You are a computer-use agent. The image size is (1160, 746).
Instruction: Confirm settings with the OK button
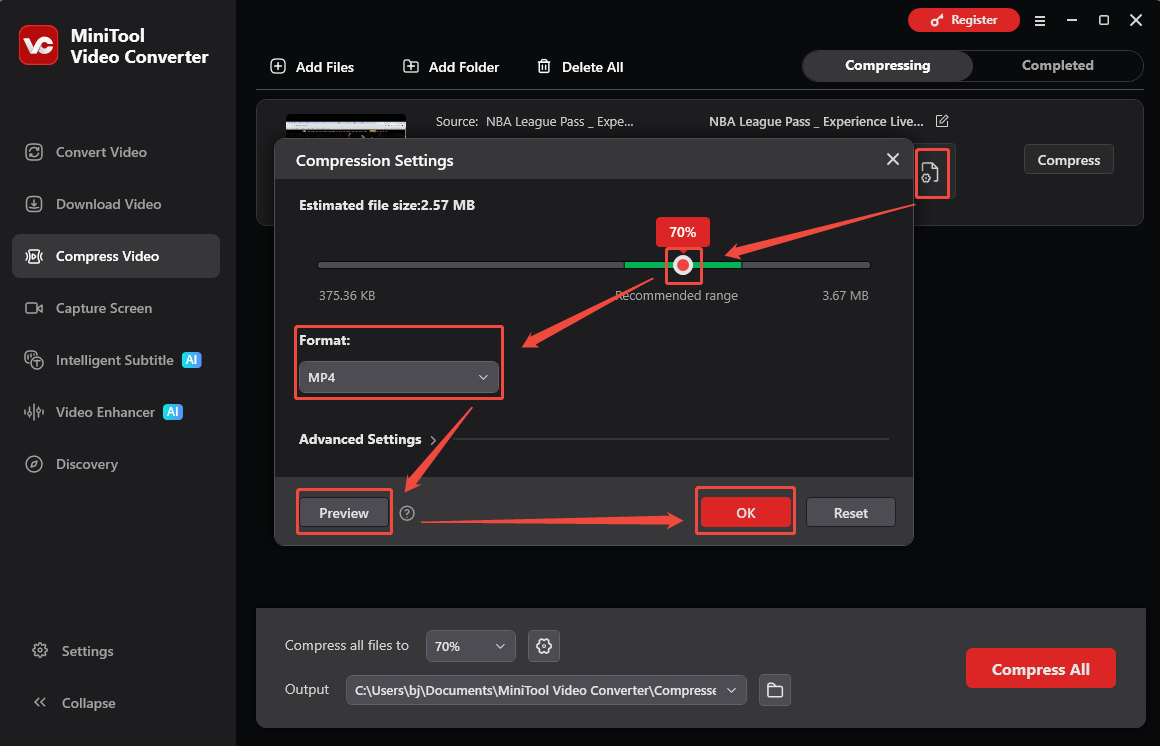tap(746, 513)
